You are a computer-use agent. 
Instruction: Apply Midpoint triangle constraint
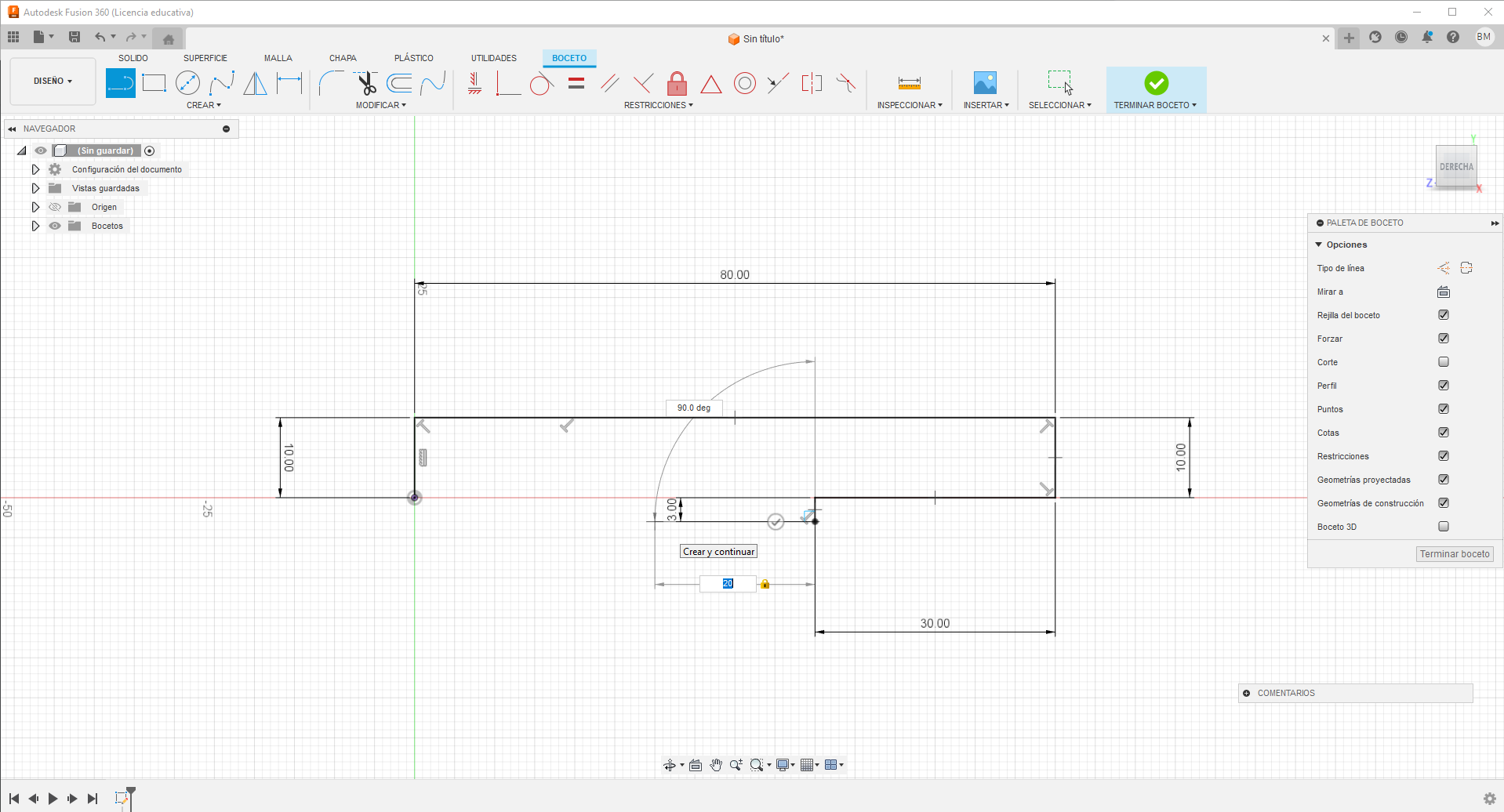coord(711,83)
